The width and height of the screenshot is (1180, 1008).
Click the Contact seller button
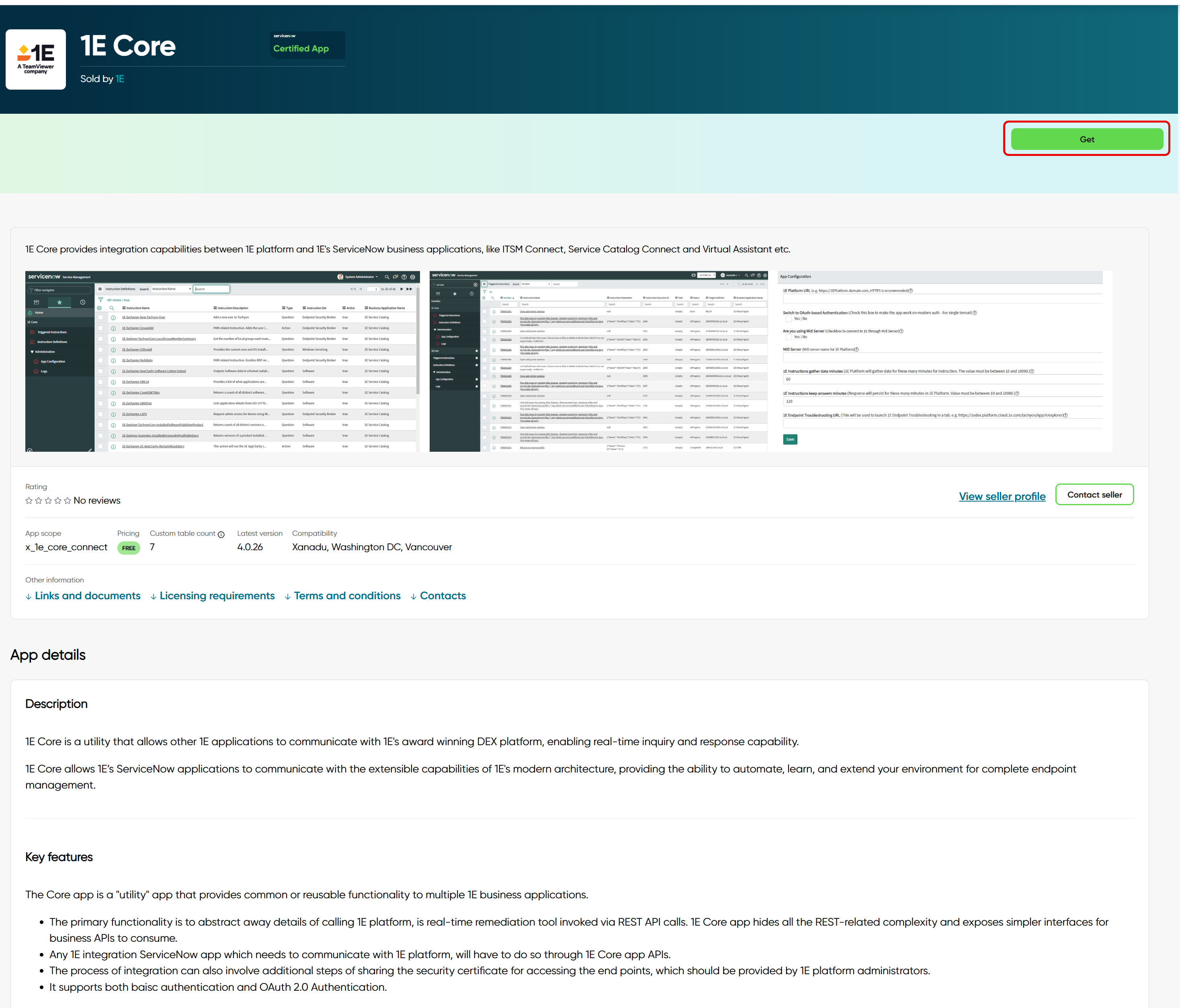tap(1094, 494)
